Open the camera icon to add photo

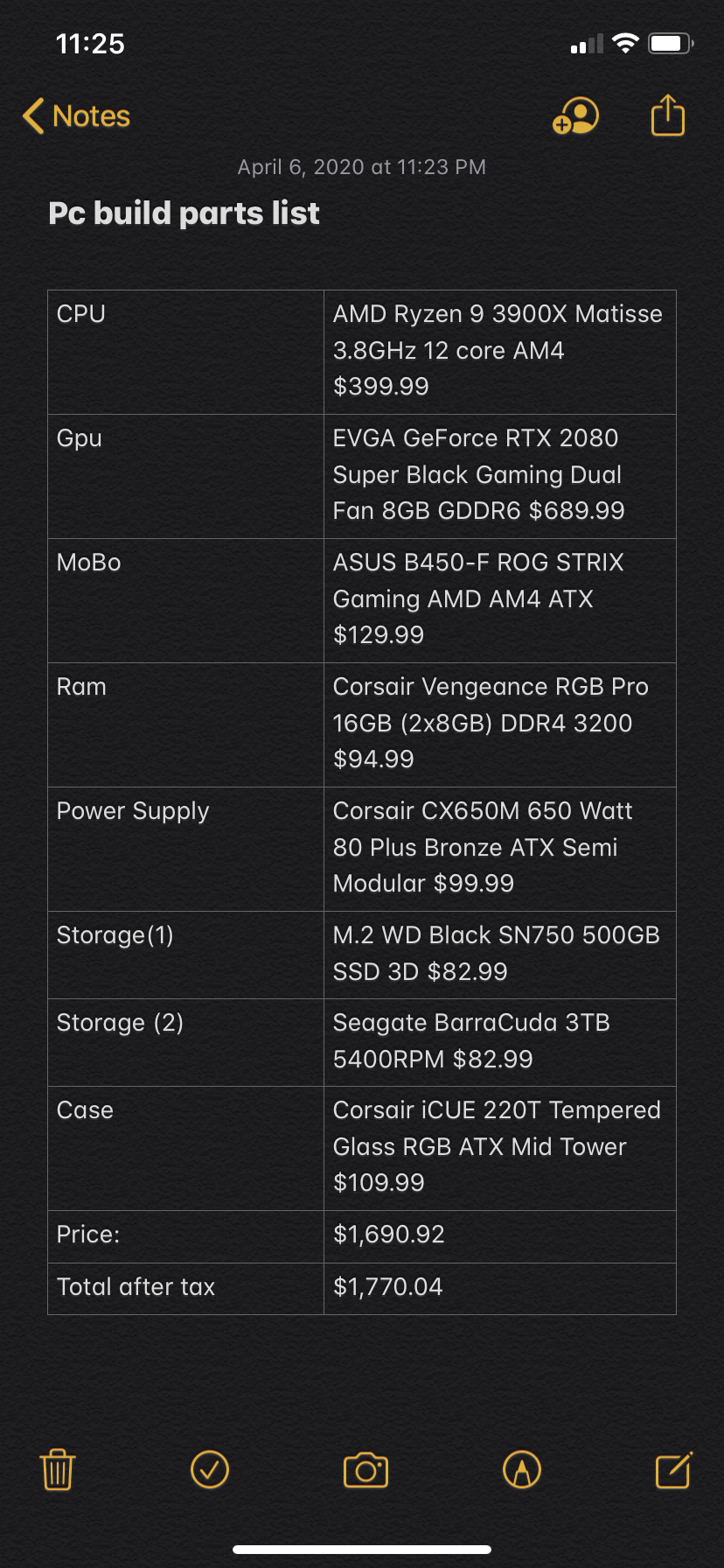pos(365,1470)
